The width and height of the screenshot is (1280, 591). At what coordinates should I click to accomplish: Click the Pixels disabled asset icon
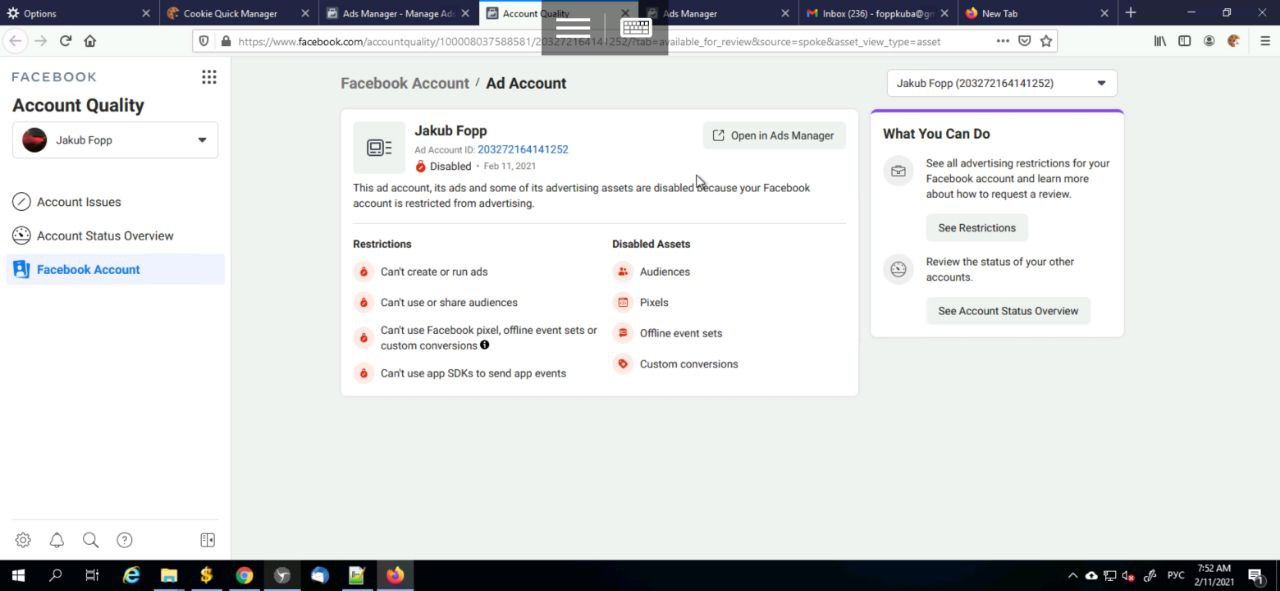coord(623,302)
